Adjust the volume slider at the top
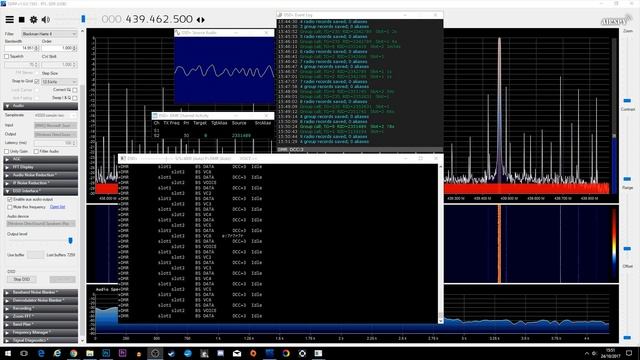The image size is (640, 360). click(x=83, y=19)
